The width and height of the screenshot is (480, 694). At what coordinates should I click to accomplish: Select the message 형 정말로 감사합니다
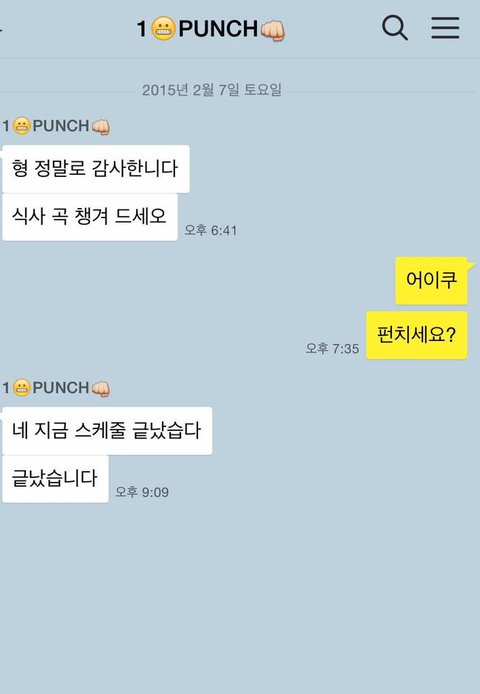[96, 169]
